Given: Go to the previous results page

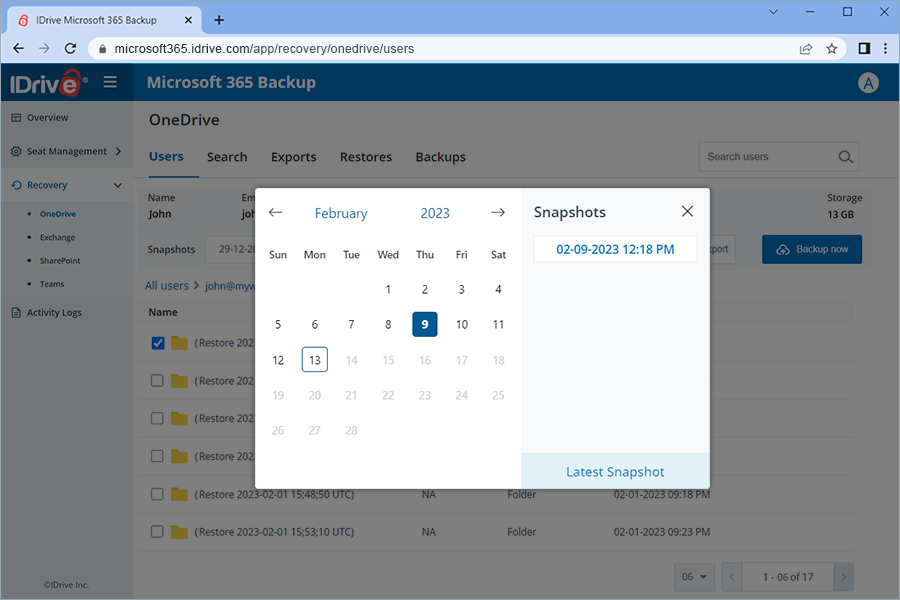Looking at the screenshot, I should [732, 576].
